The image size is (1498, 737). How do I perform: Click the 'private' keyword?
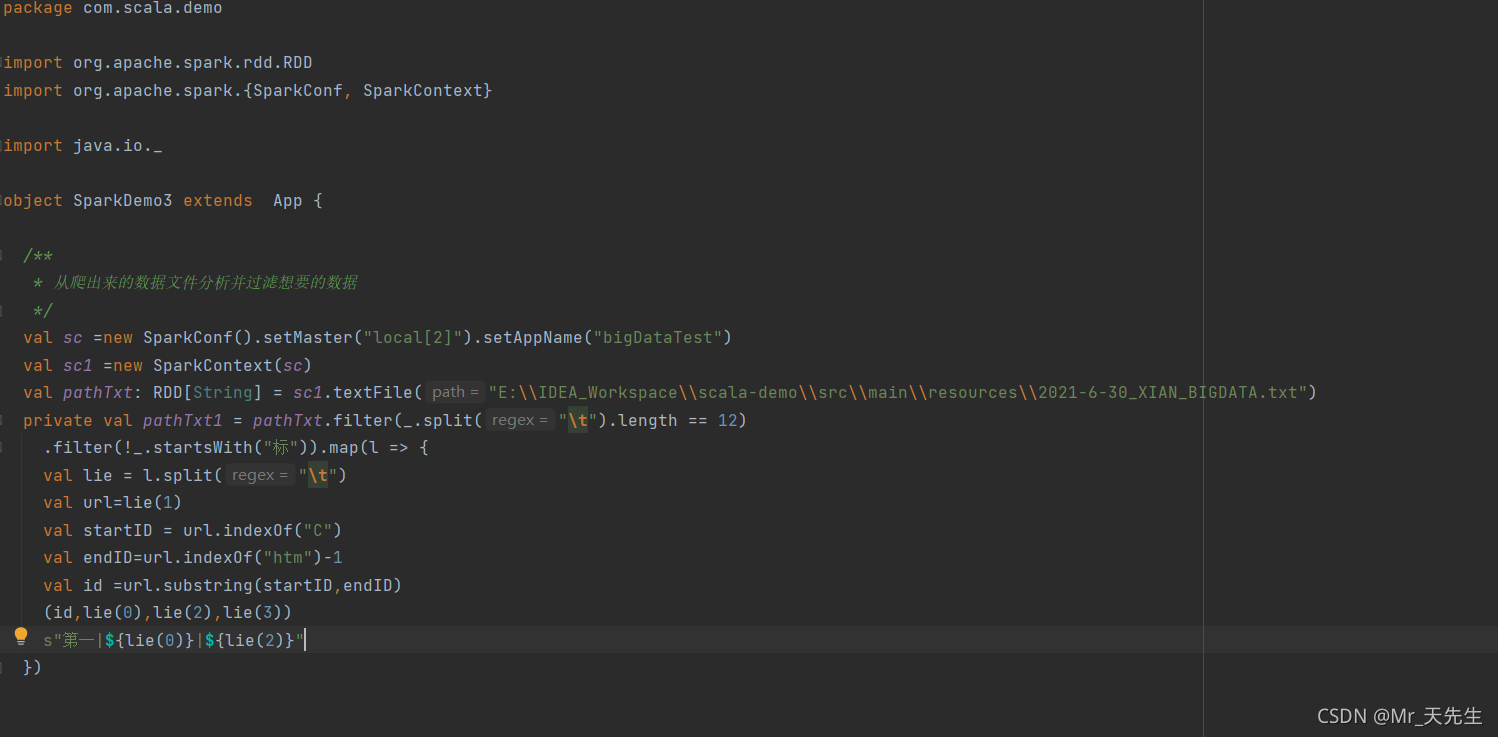click(x=58, y=421)
